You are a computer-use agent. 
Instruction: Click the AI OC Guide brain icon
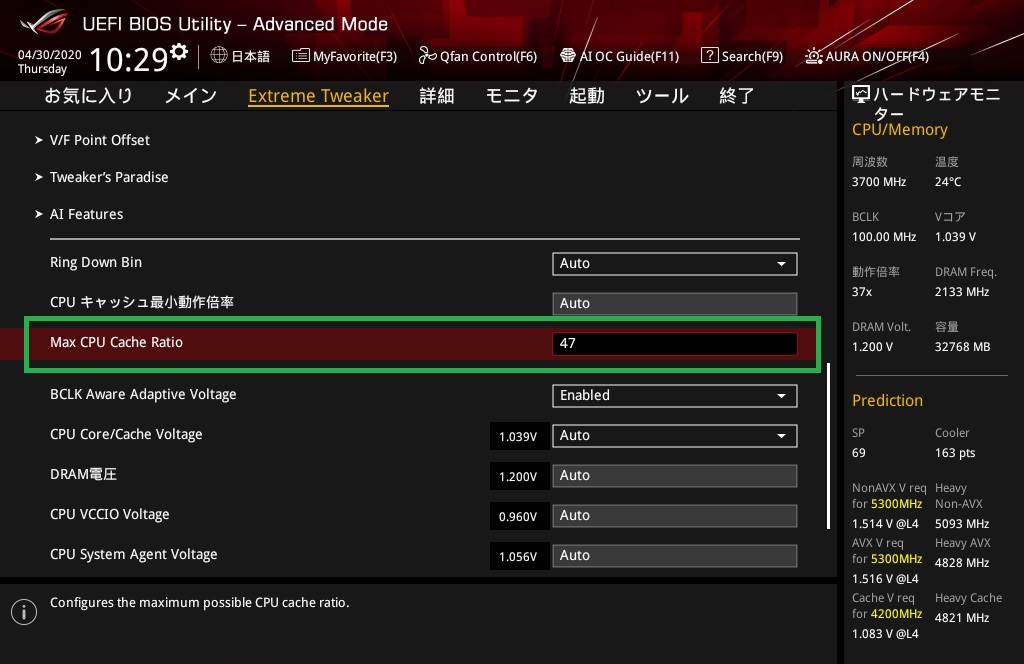pyautogui.click(x=568, y=55)
